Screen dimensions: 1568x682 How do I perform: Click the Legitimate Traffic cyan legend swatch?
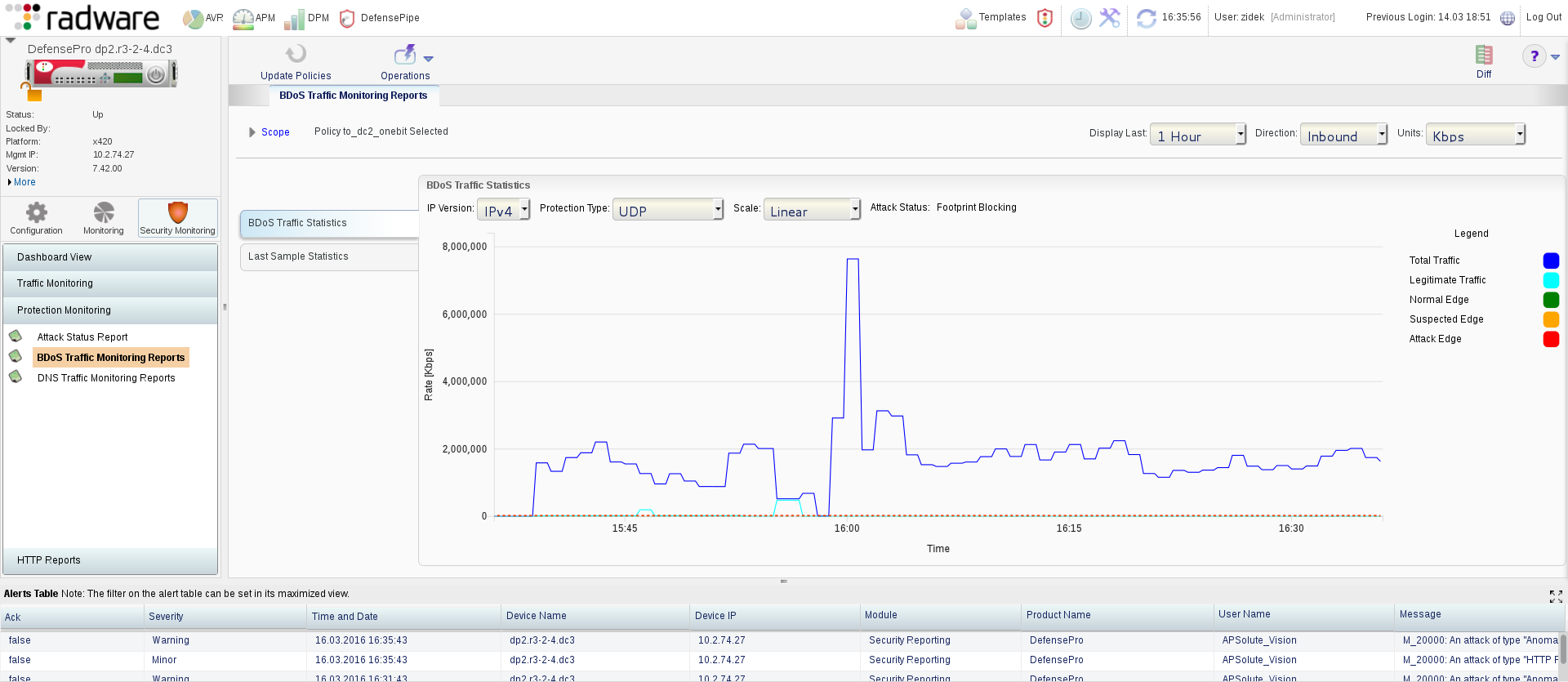click(1551, 280)
